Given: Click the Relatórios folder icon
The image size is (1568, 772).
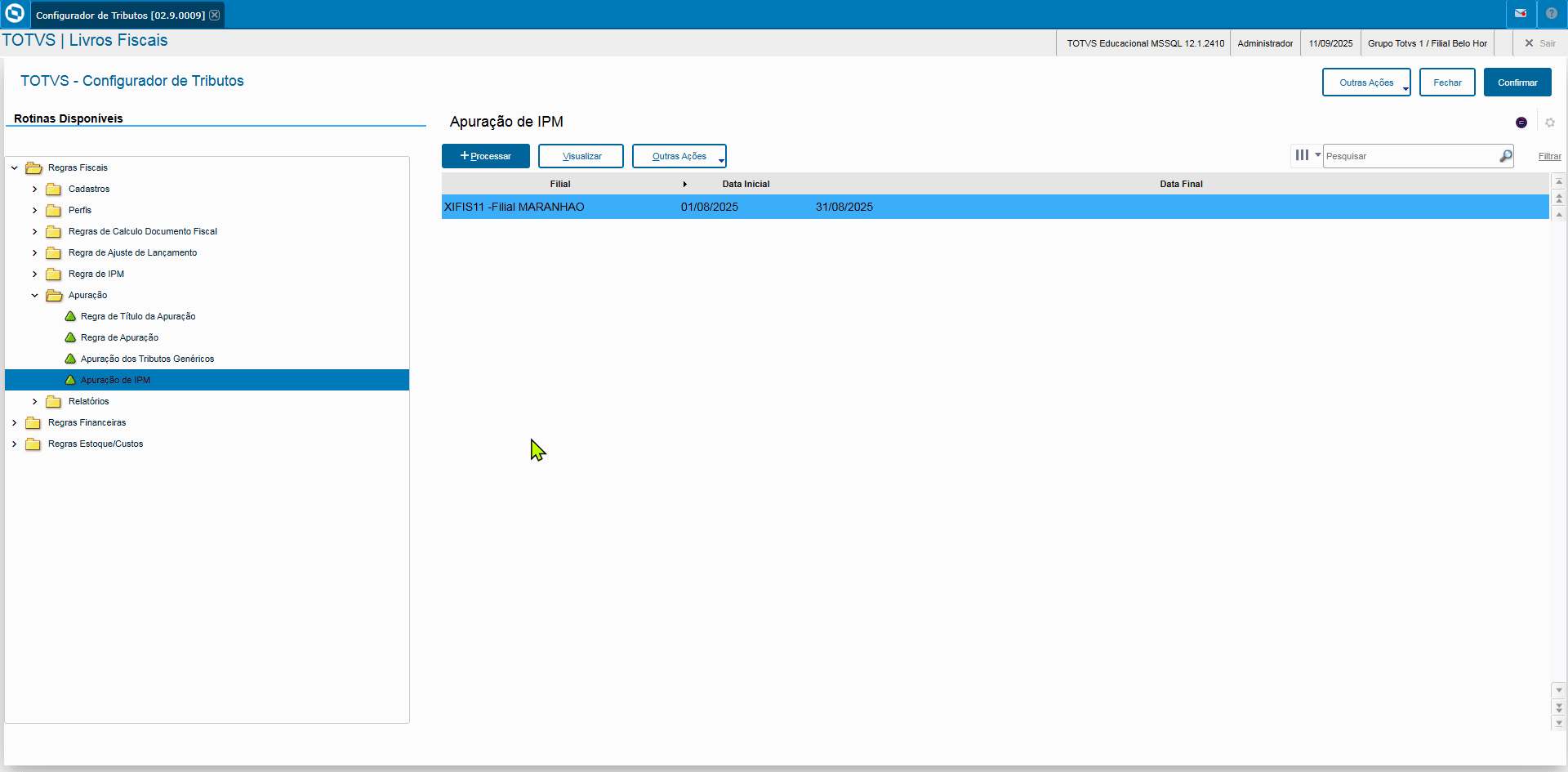Looking at the screenshot, I should [x=54, y=401].
